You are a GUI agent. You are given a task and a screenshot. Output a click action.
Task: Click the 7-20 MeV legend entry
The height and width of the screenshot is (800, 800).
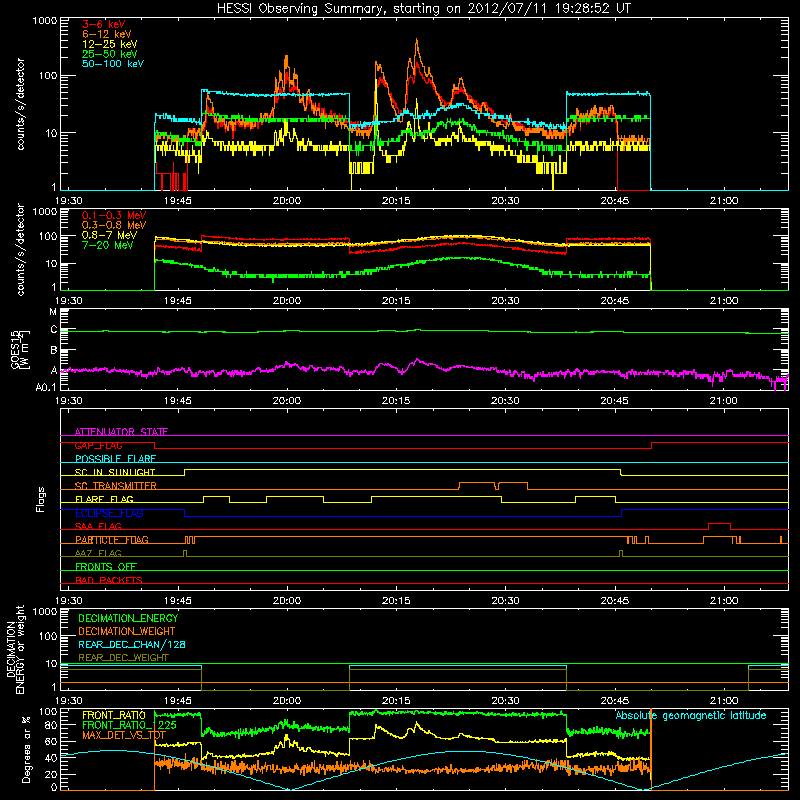coord(108,245)
